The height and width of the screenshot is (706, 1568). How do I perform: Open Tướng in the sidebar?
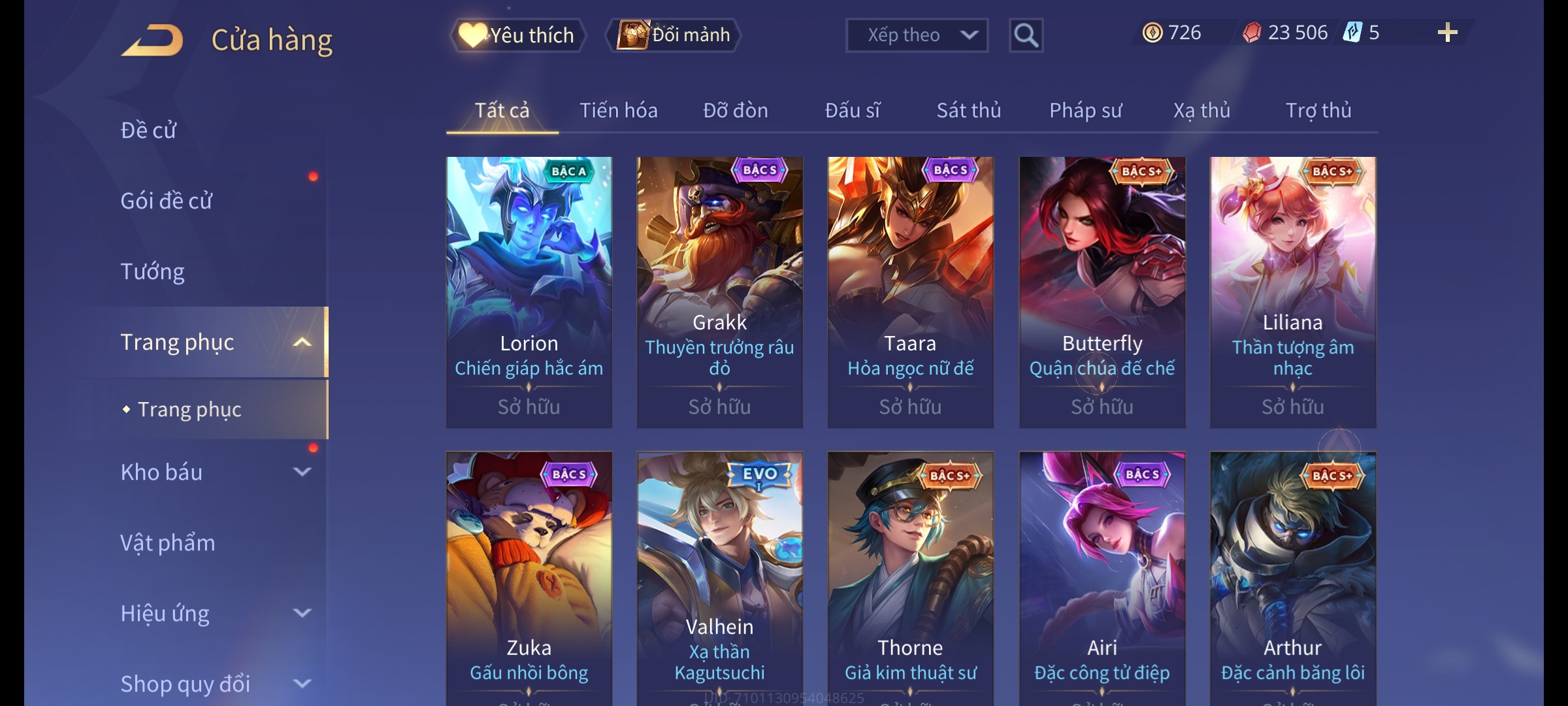click(x=152, y=271)
